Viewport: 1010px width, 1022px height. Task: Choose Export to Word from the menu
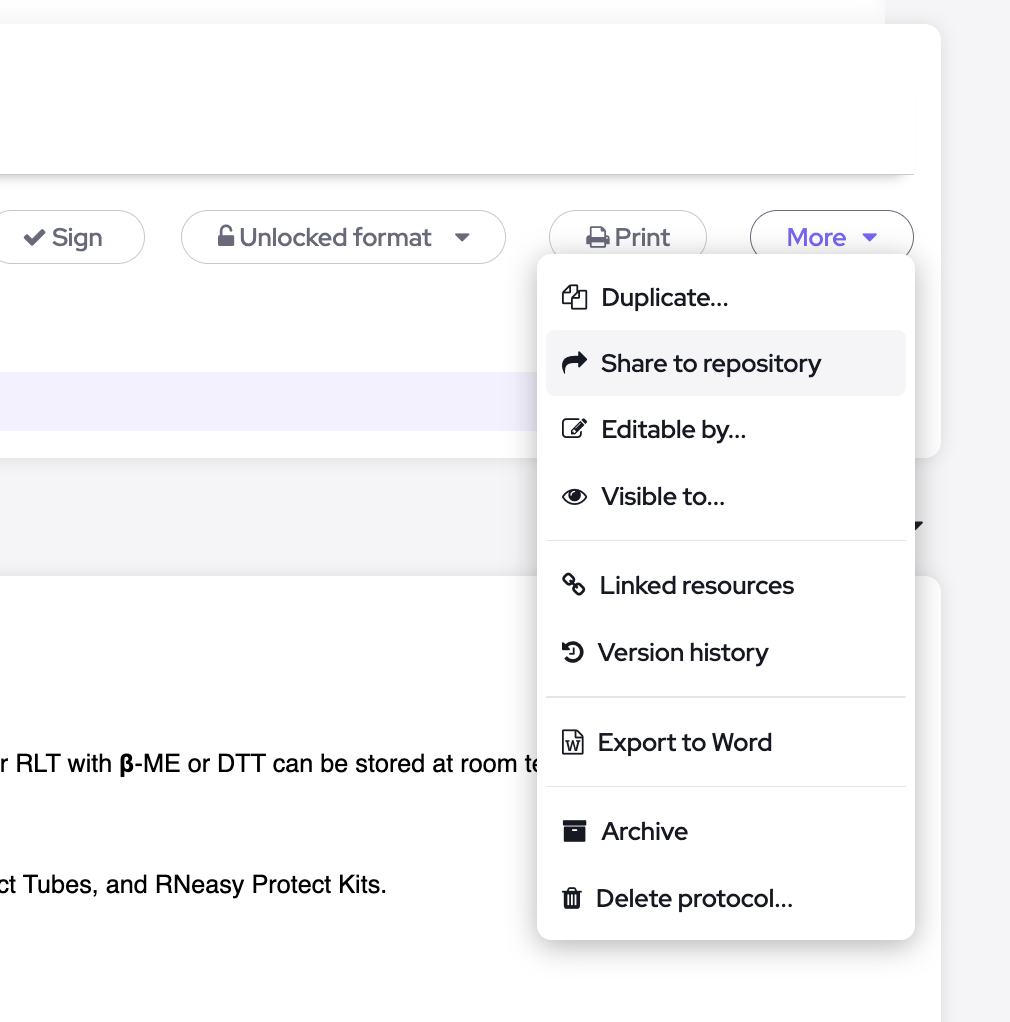(684, 742)
